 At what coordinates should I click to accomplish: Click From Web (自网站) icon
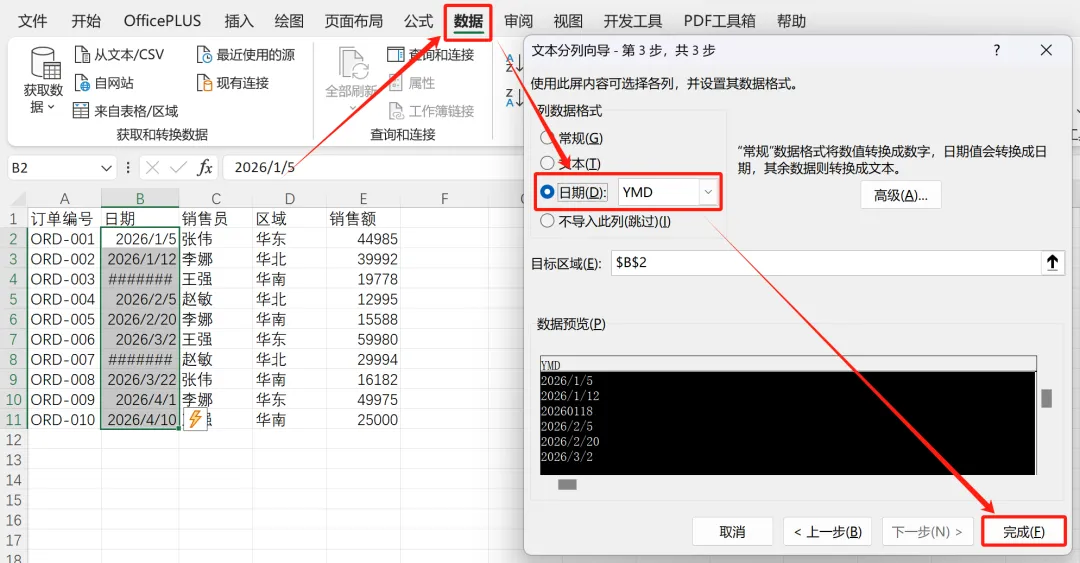coord(82,83)
